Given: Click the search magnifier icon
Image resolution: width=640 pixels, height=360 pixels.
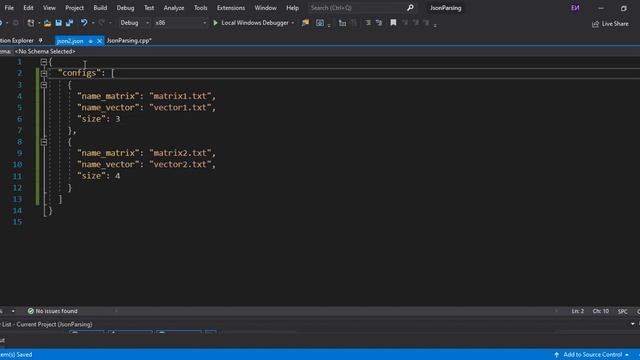Looking at the screenshot, I should coord(410,8).
